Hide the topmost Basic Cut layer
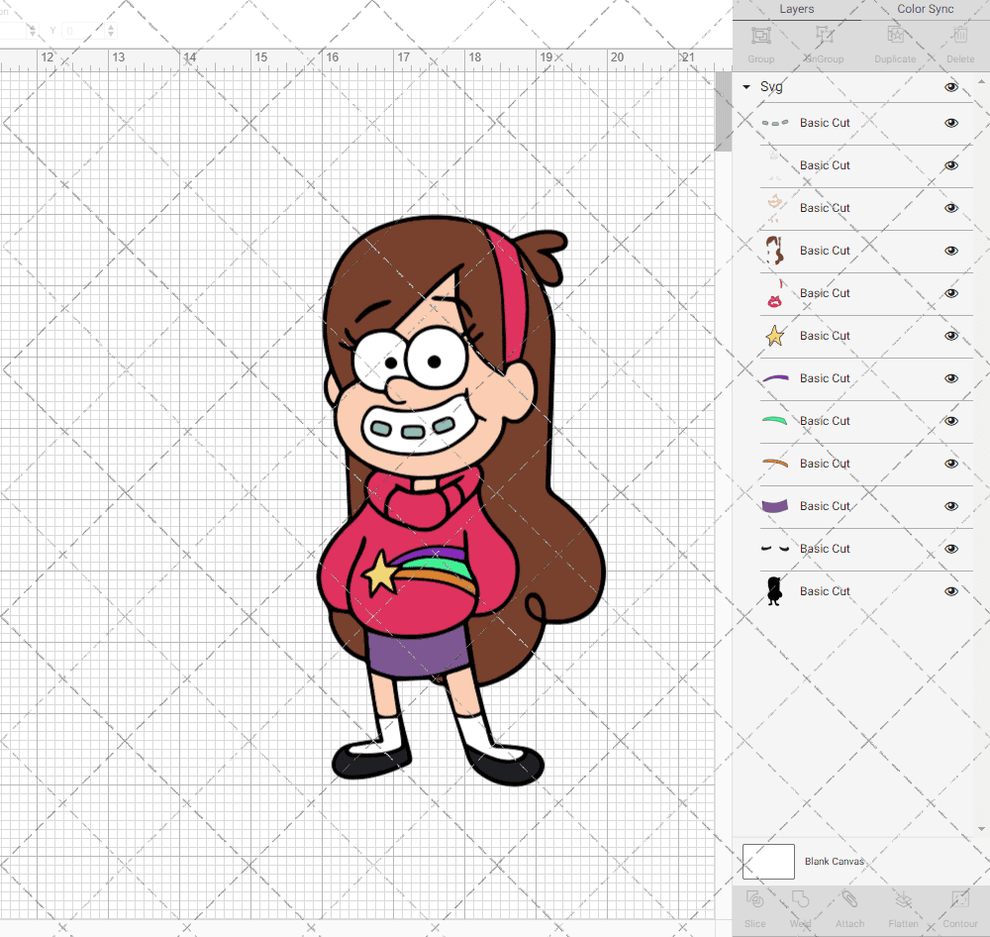 coord(951,122)
